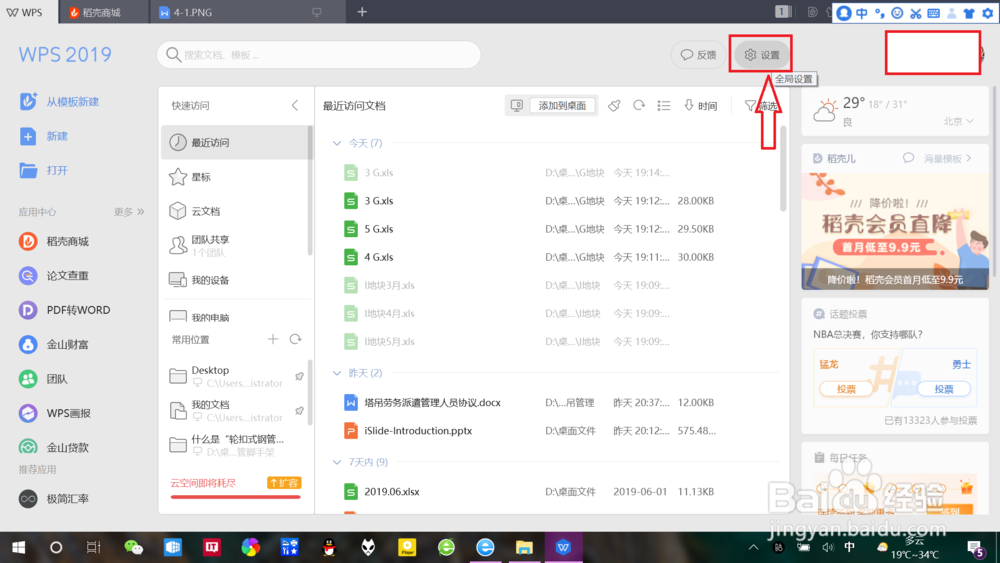Click the 扩容 button for cloud storage
The width and height of the screenshot is (1000, 563).
[x=284, y=483]
